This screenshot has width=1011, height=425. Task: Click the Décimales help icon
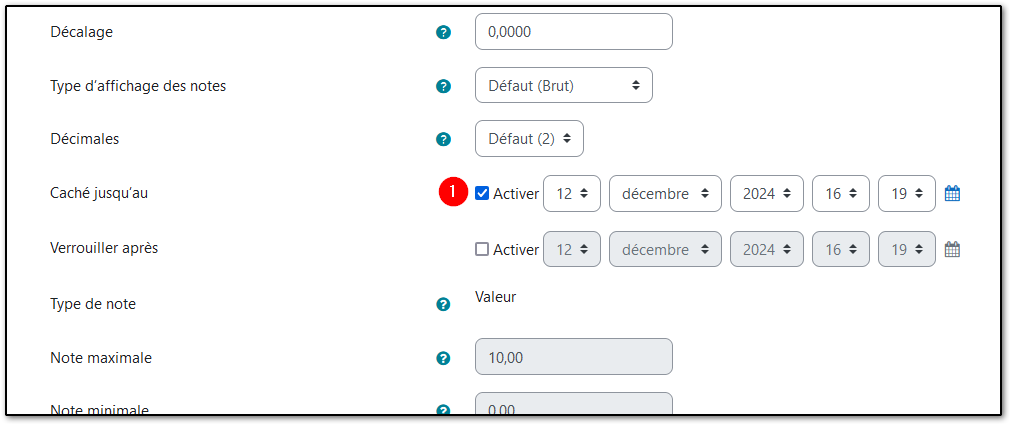click(x=444, y=140)
